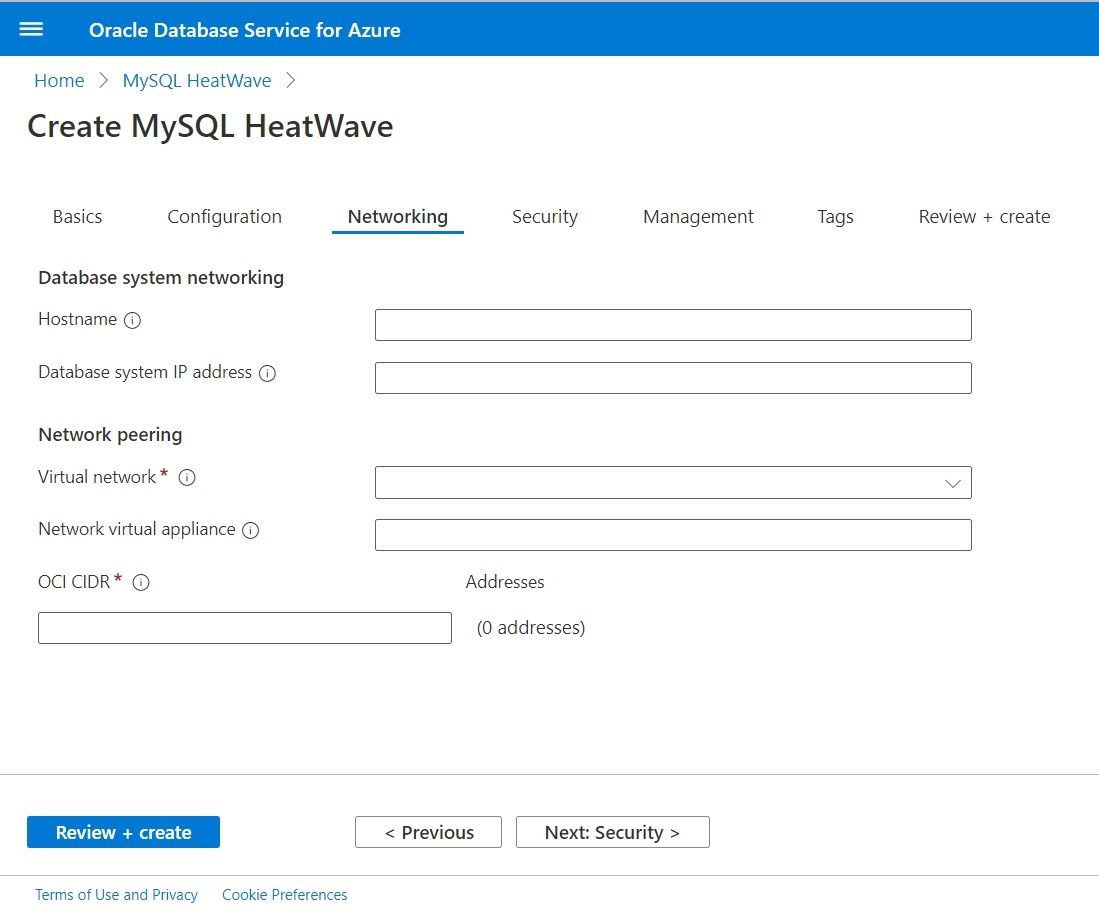Follow the MySQL HeatWave breadcrumb link
This screenshot has height=915, width=1099.
(x=197, y=81)
